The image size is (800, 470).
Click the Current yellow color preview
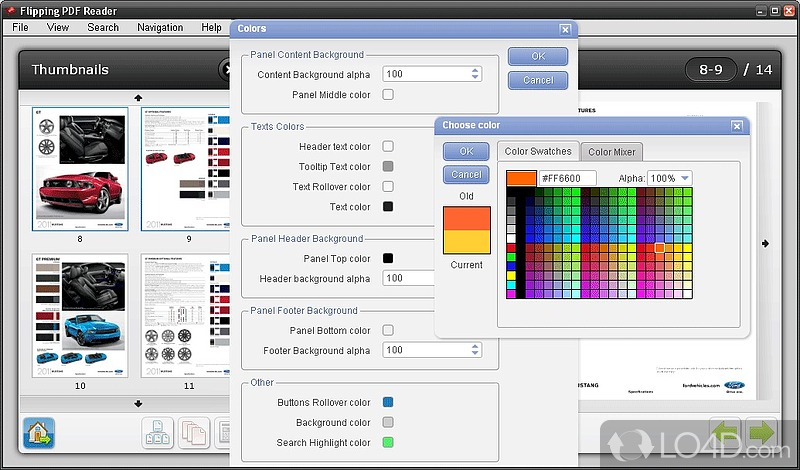click(467, 242)
